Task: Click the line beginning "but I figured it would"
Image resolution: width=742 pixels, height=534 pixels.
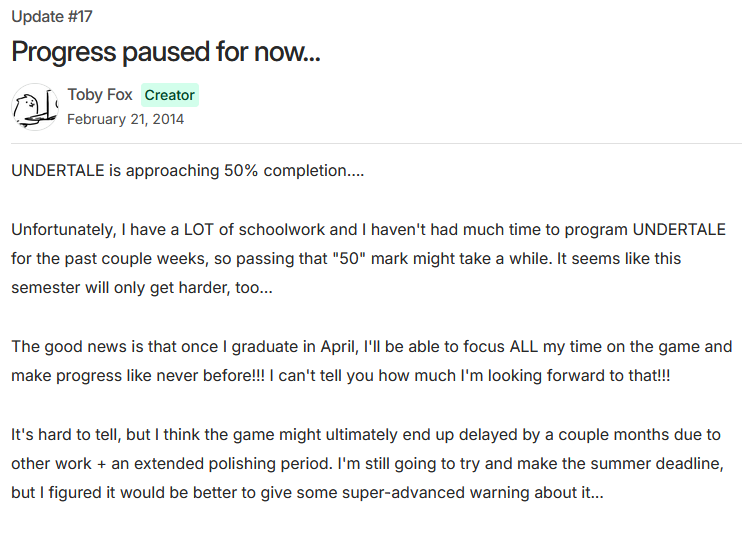Action: point(307,493)
